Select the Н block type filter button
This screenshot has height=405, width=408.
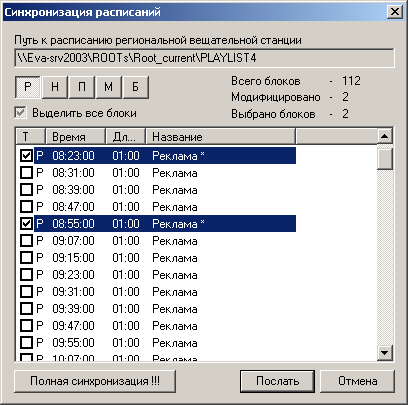tap(55, 87)
